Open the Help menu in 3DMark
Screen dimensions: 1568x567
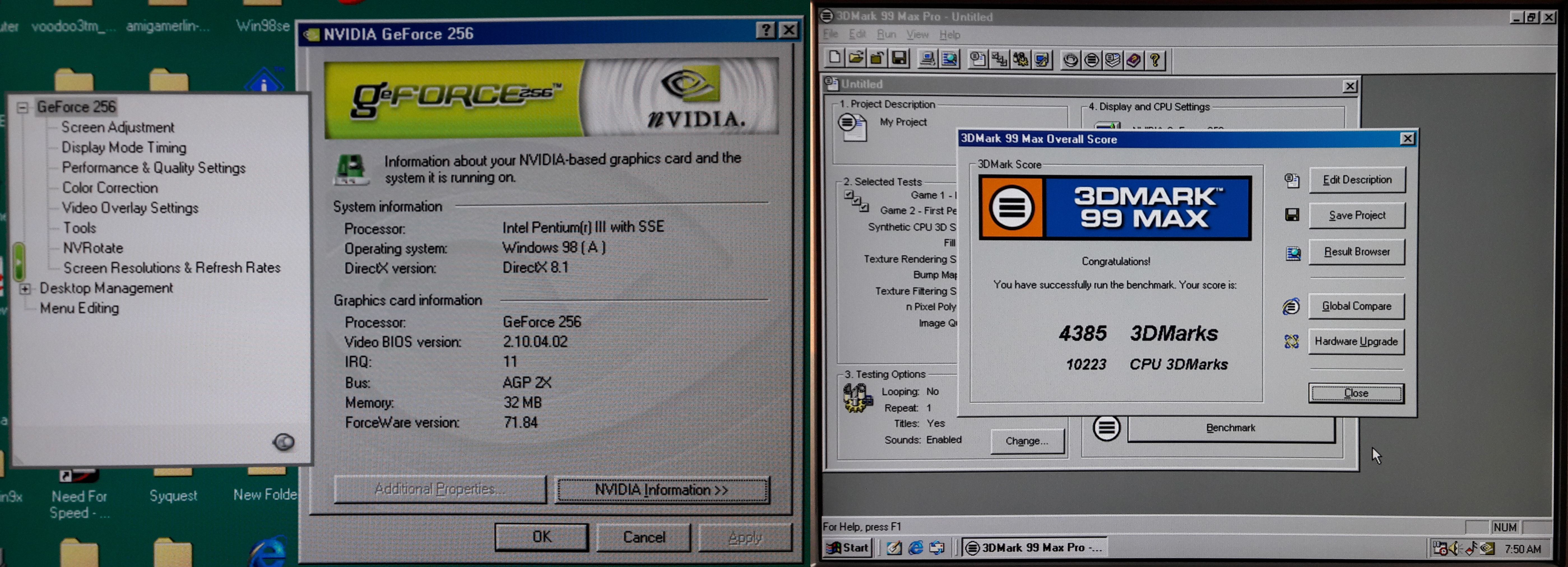coord(950,35)
